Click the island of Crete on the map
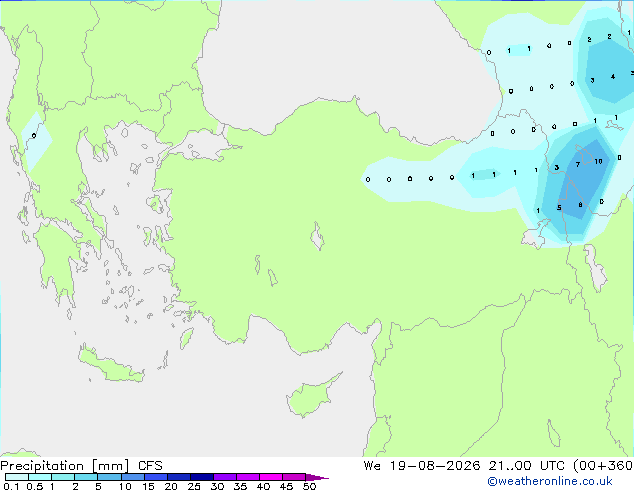The width and height of the screenshot is (634, 490). (111, 364)
